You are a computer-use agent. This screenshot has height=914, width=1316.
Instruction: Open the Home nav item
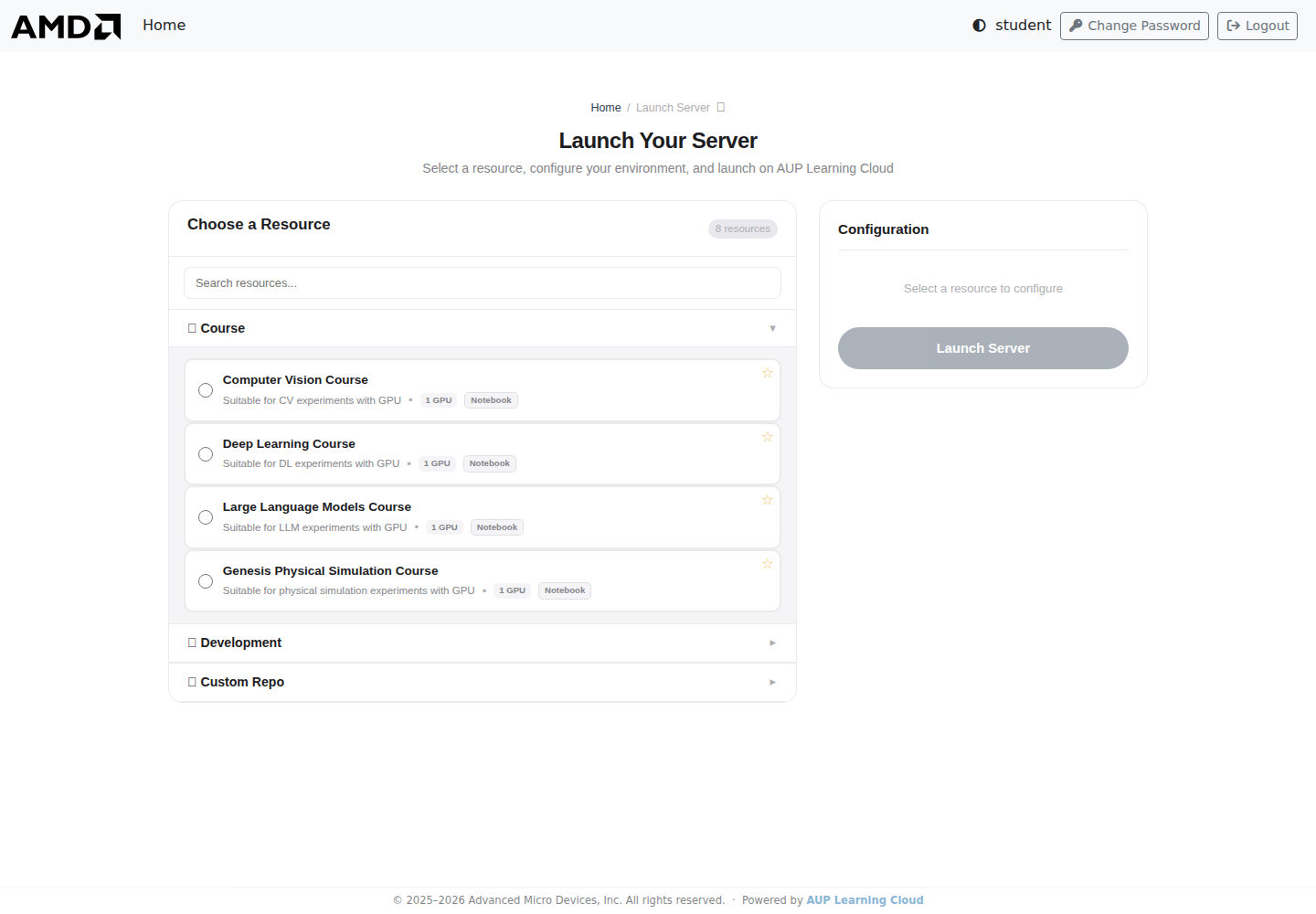tap(164, 26)
